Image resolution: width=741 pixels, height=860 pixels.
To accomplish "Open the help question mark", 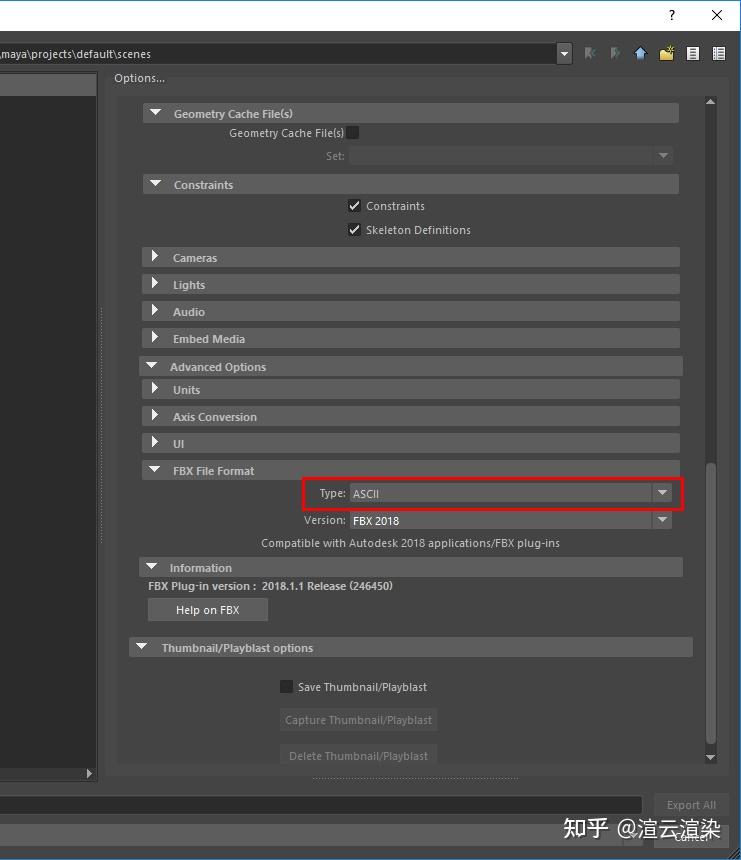I will click(672, 15).
